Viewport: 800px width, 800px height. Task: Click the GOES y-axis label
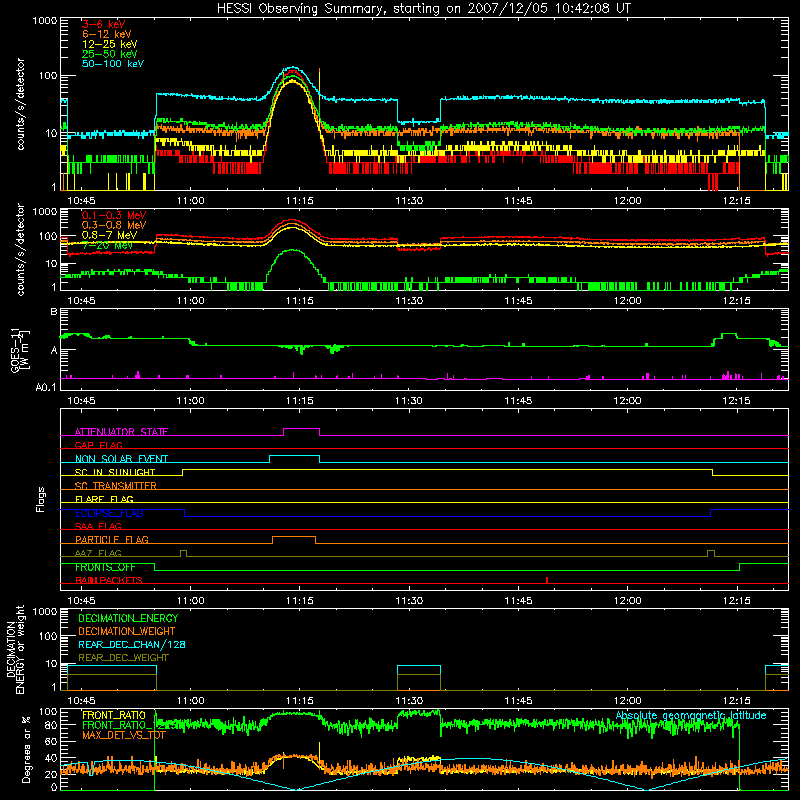coord(20,349)
